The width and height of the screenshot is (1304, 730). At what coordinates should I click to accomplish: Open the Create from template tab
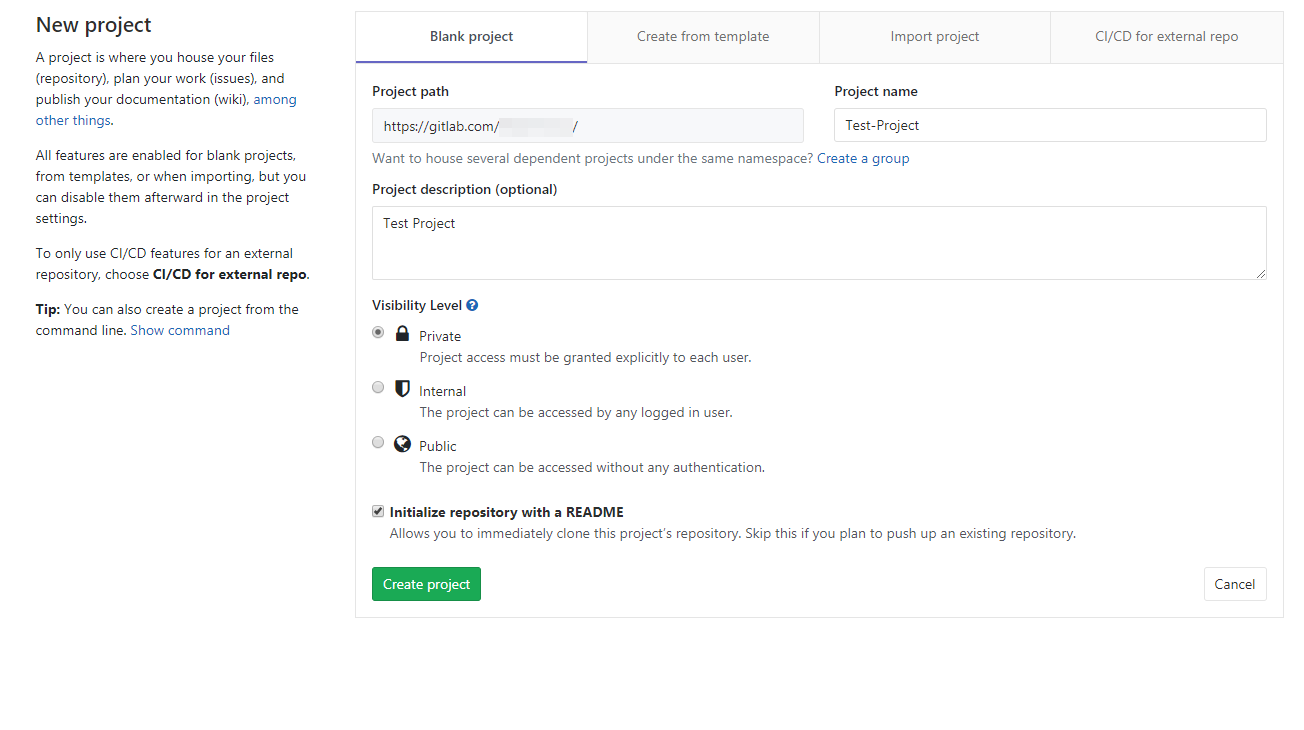pyautogui.click(x=703, y=37)
